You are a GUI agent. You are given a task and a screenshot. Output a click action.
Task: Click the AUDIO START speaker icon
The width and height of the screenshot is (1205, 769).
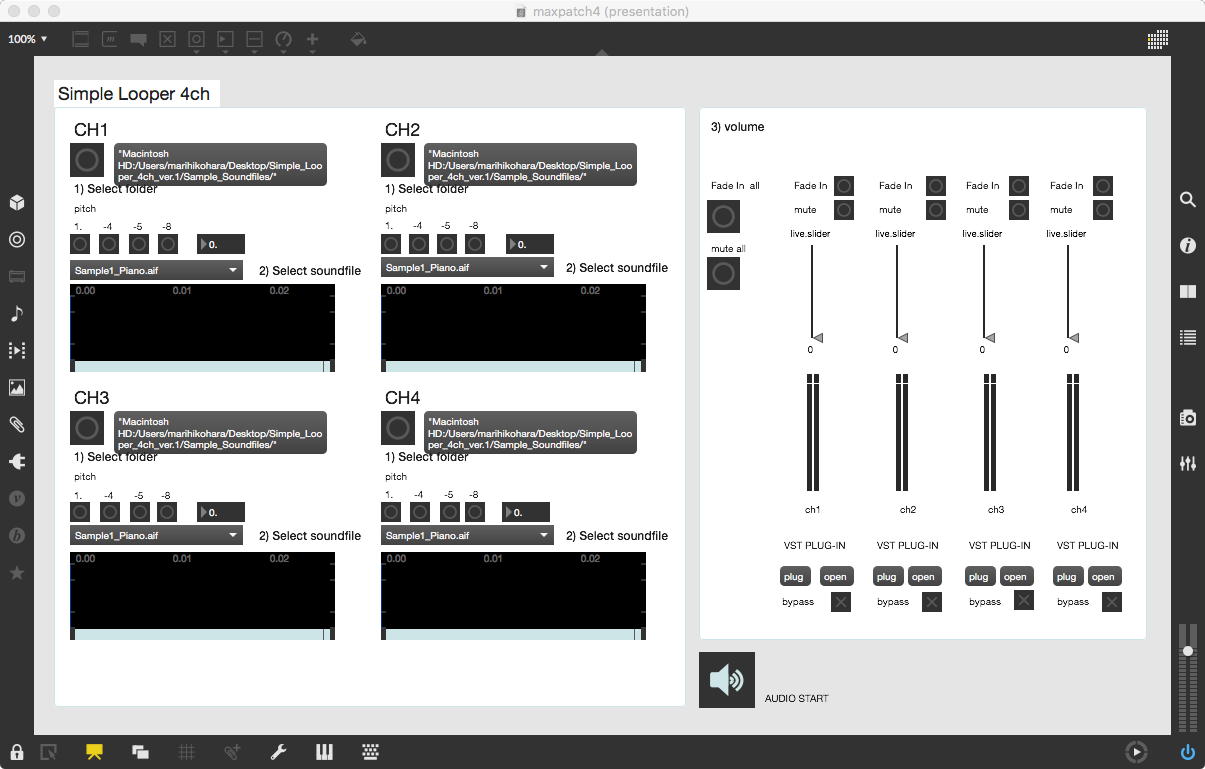coord(727,680)
